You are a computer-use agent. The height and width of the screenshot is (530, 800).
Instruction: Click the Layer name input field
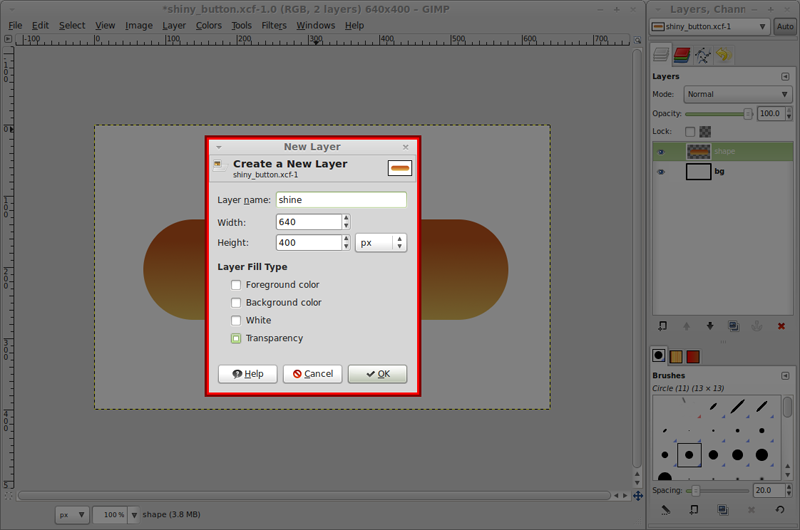click(341, 200)
